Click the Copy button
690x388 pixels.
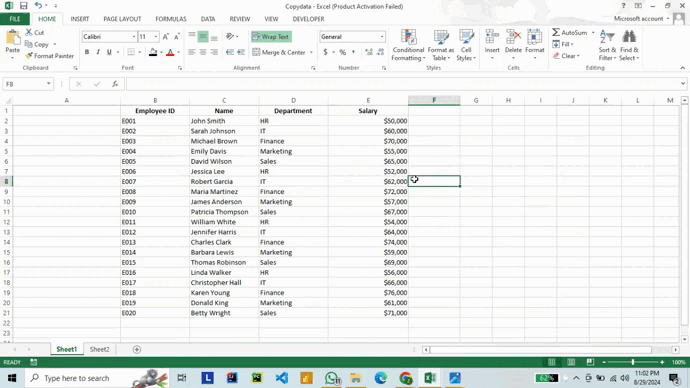click(x=37, y=44)
